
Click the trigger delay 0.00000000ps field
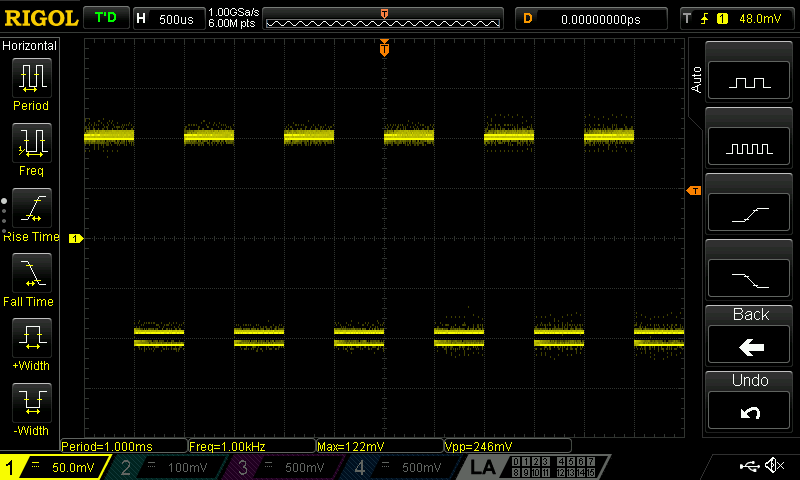point(591,19)
